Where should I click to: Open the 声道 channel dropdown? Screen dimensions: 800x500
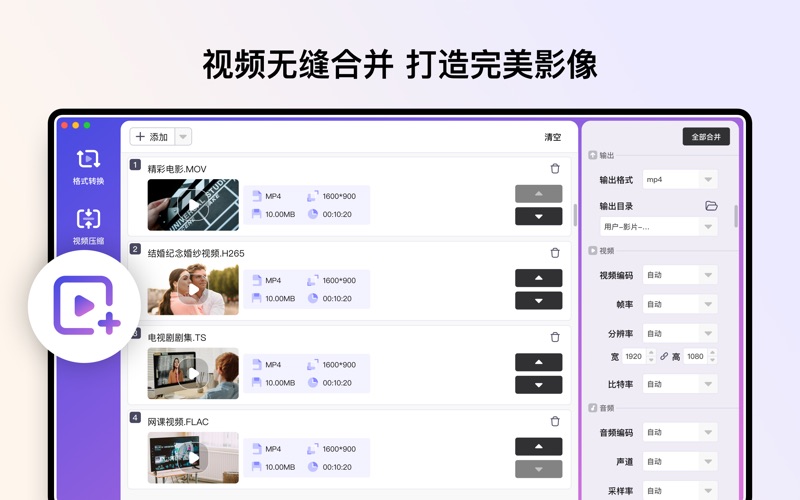coord(680,461)
